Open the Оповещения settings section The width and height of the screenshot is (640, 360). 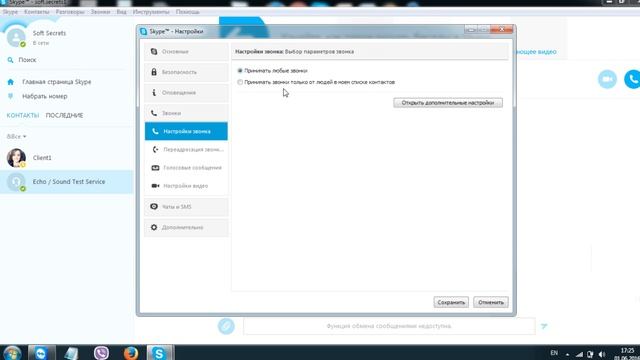186,93
